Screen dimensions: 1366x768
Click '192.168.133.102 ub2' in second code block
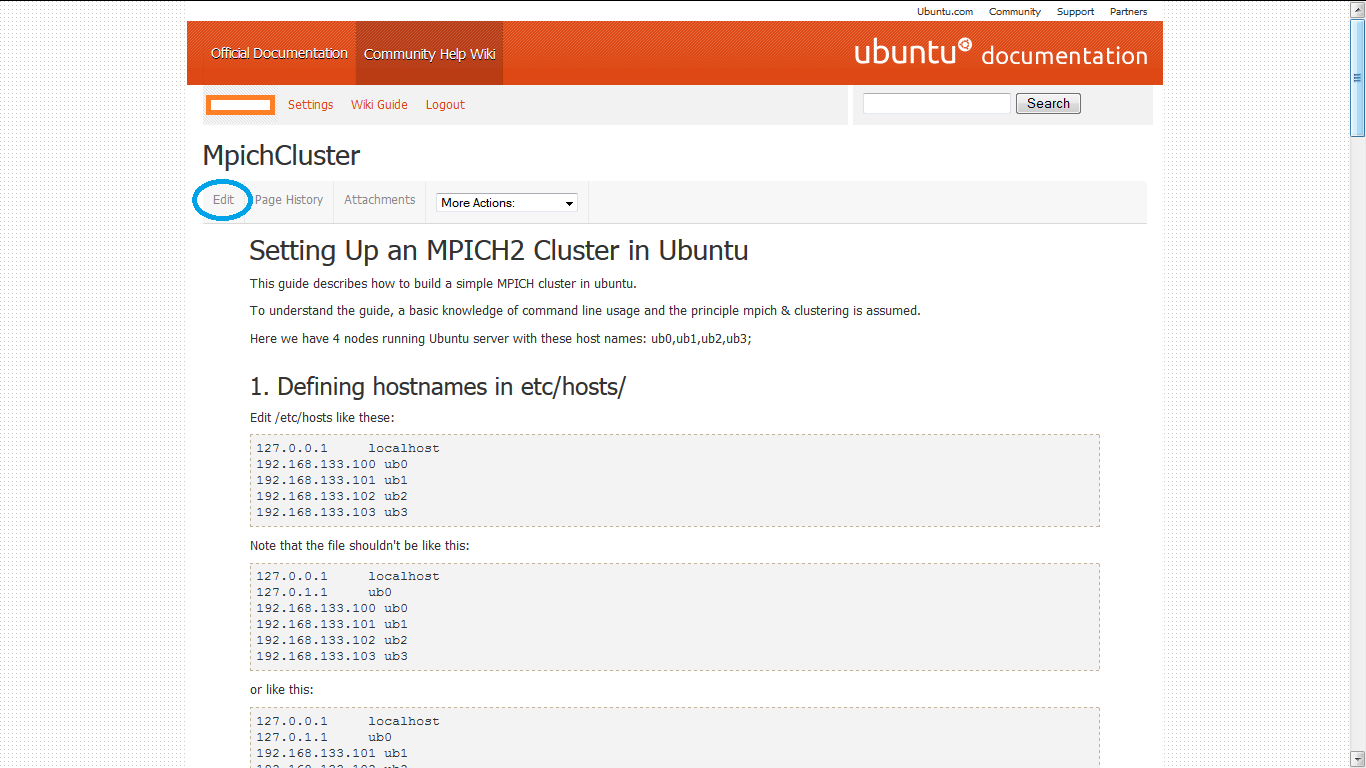(x=332, y=640)
